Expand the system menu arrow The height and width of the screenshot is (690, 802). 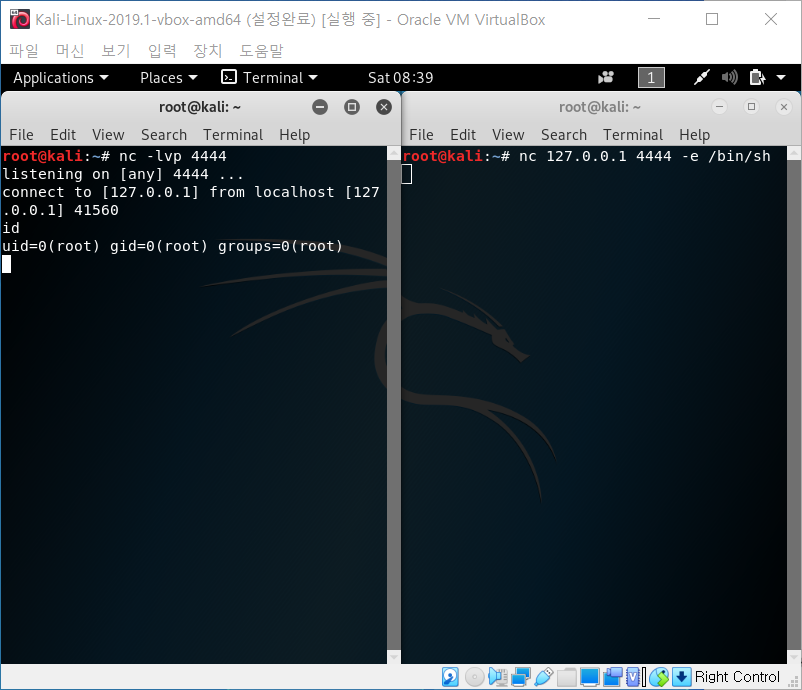pos(781,78)
